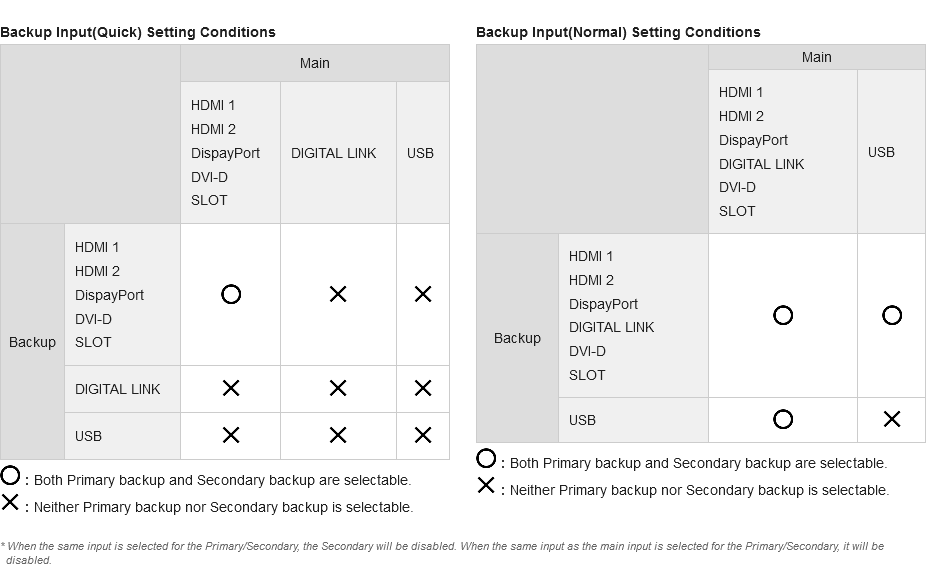Click the "Backup Input(Normal) Setting Conditions" title
The image size is (926, 571).
coord(618,32)
